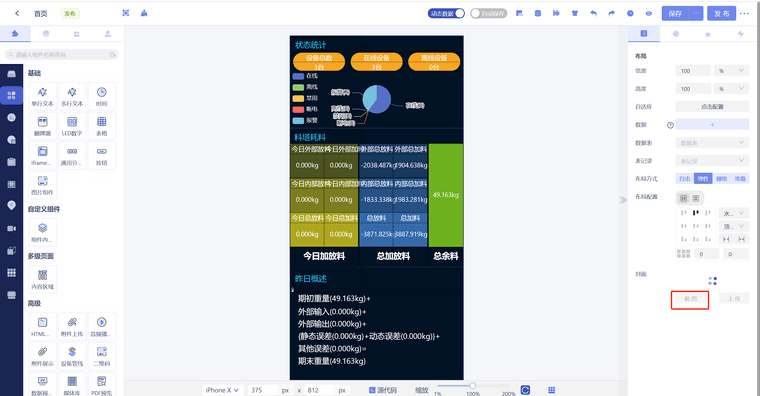This screenshot has height=396, width=760.
Task: Add the 时间 clock component
Action: tap(102, 96)
